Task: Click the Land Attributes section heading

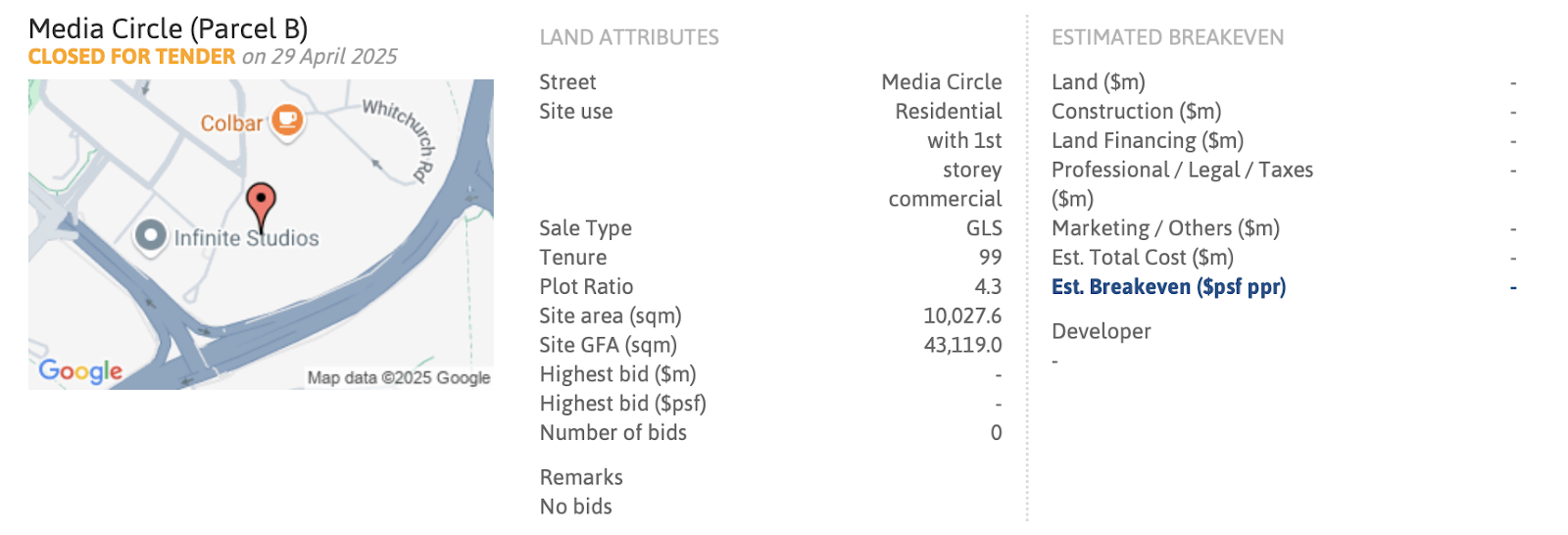Action: click(x=629, y=37)
